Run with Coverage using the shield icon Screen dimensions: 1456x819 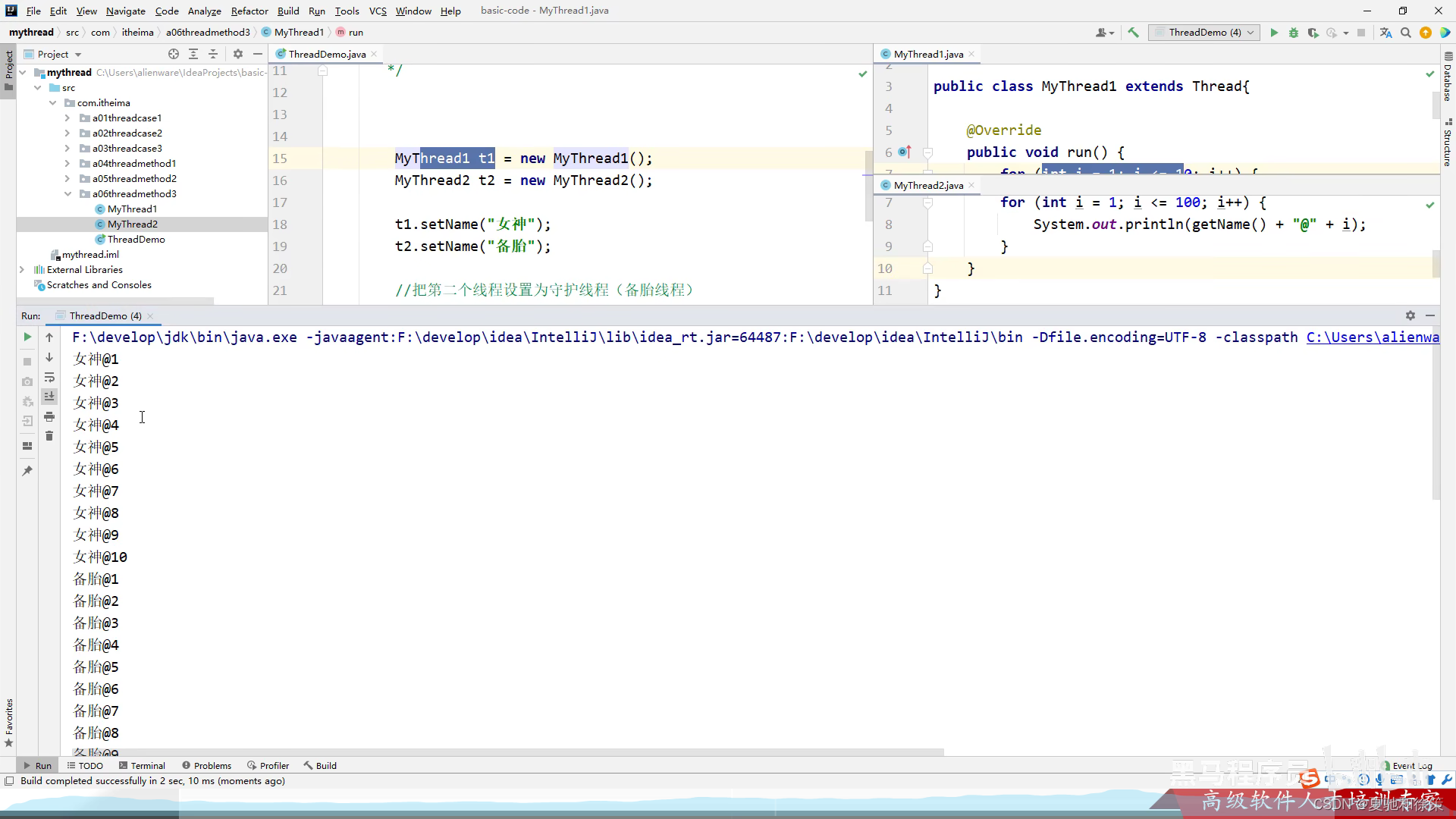point(1313,33)
